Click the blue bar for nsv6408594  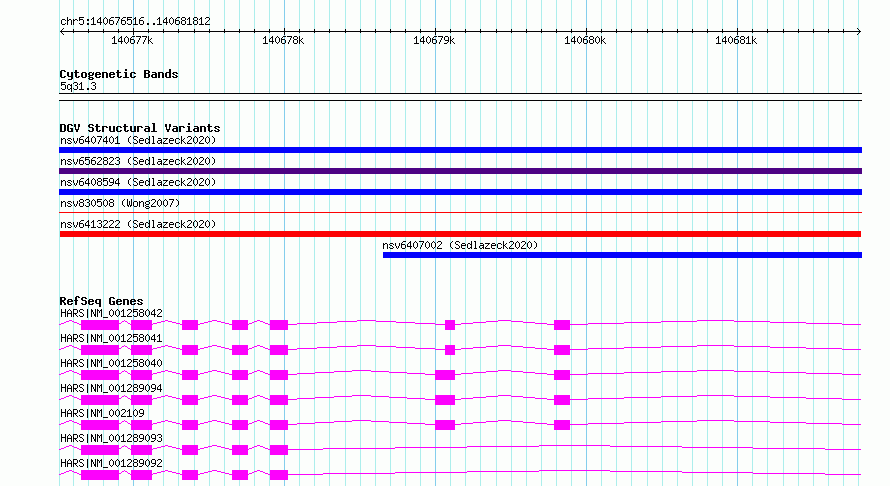pyautogui.click(x=460, y=192)
